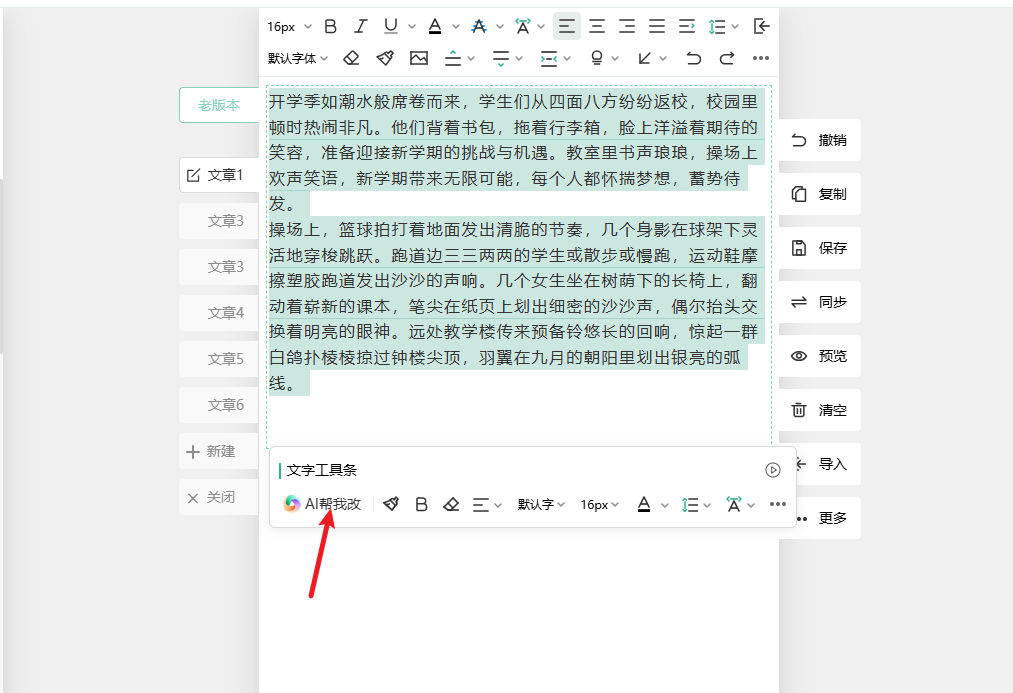The image size is (1013, 693).
Task: Click the insert image icon in top toolbar
Action: pos(418,58)
